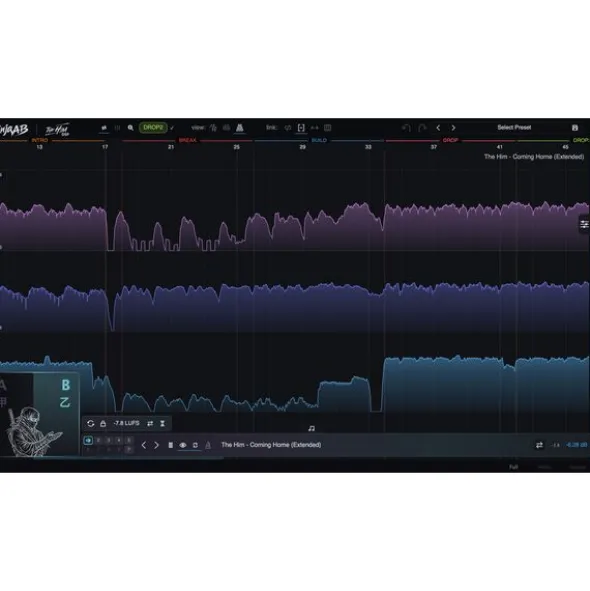The width and height of the screenshot is (590, 591).
Task: Open the Select Preset dropdown
Action: (514, 127)
